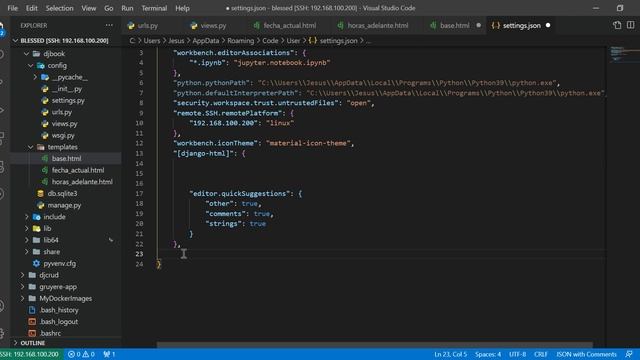
Task: Open views.py in the explorer tree
Action: point(64,124)
